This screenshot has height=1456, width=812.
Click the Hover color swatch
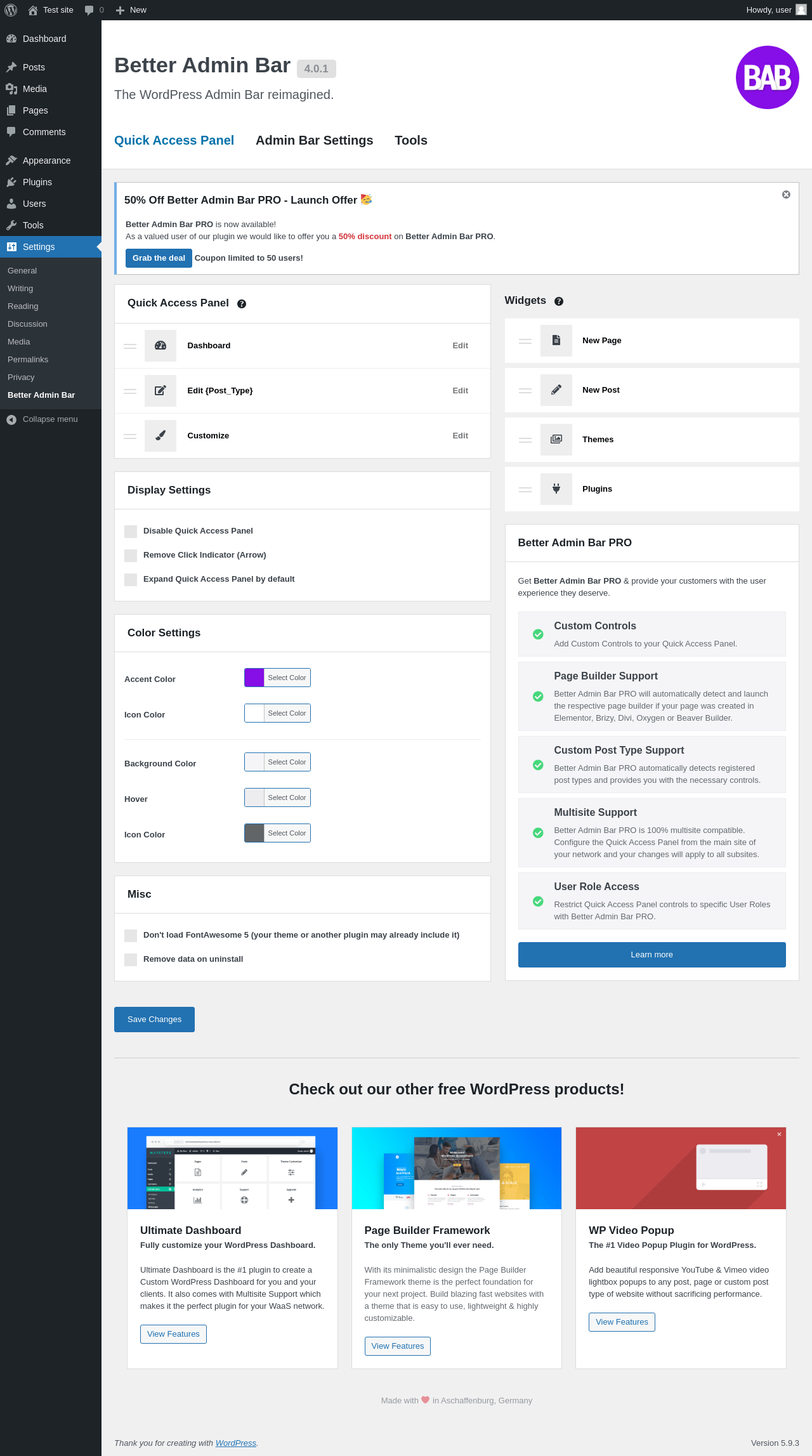coord(254,797)
